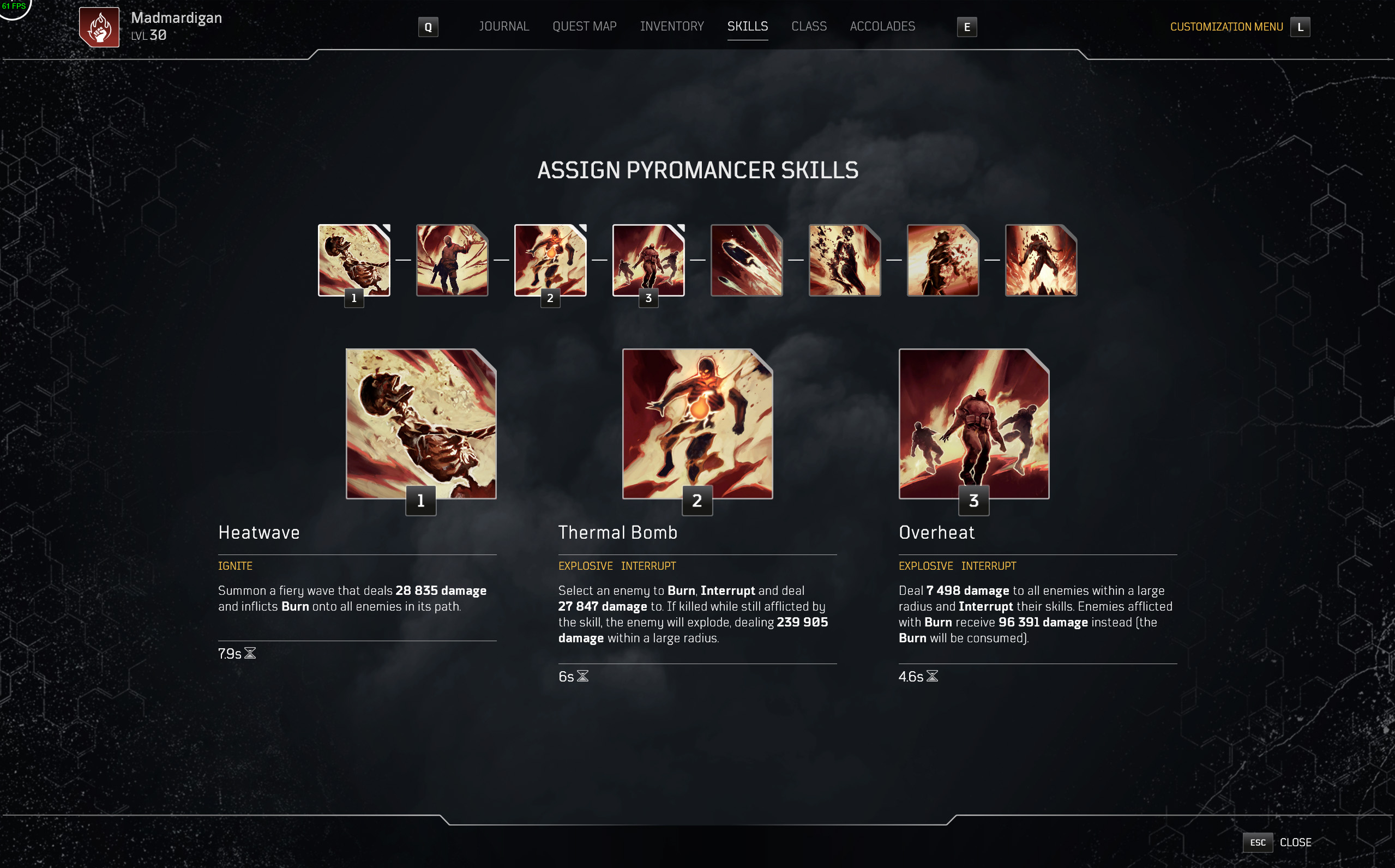The height and width of the screenshot is (868, 1395).
Task: Select the fifth skill icon with the projectile
Action: tap(747, 260)
